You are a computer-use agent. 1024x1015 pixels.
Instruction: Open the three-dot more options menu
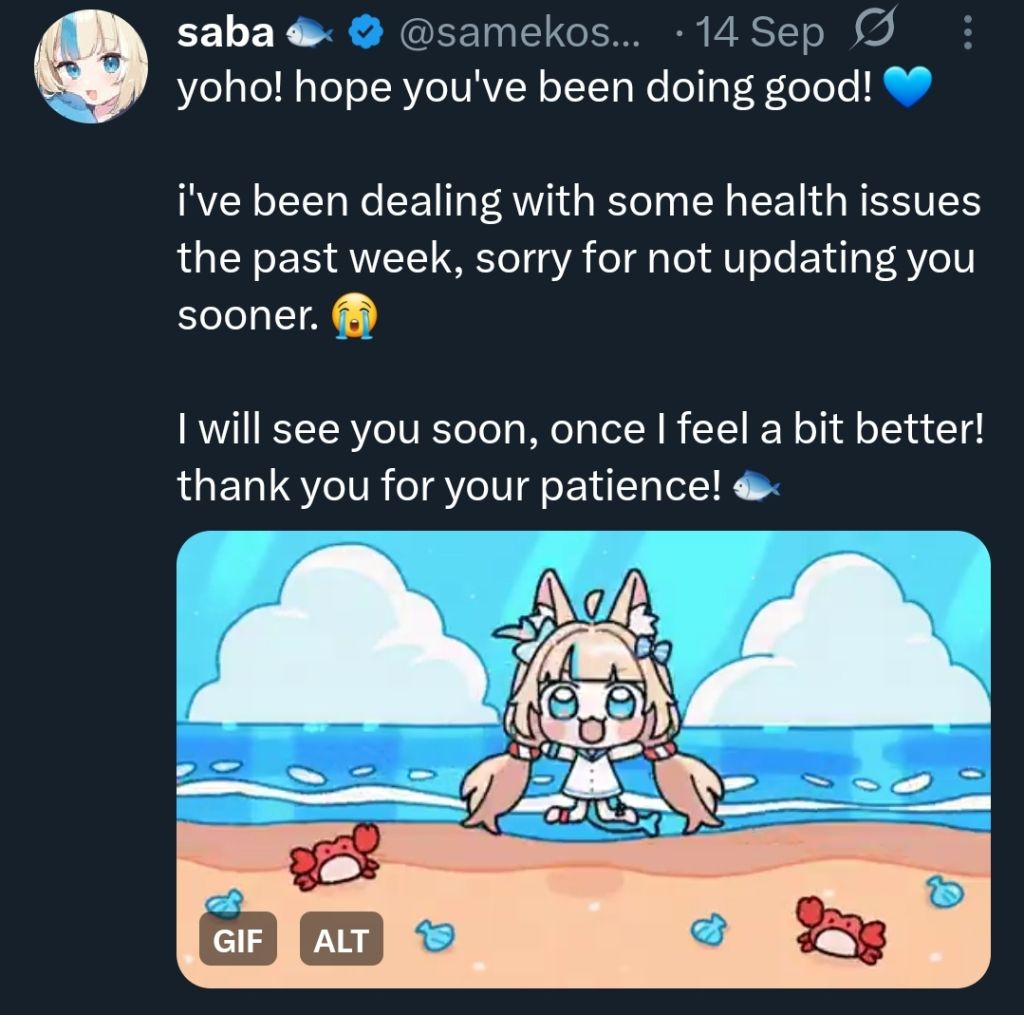968,33
